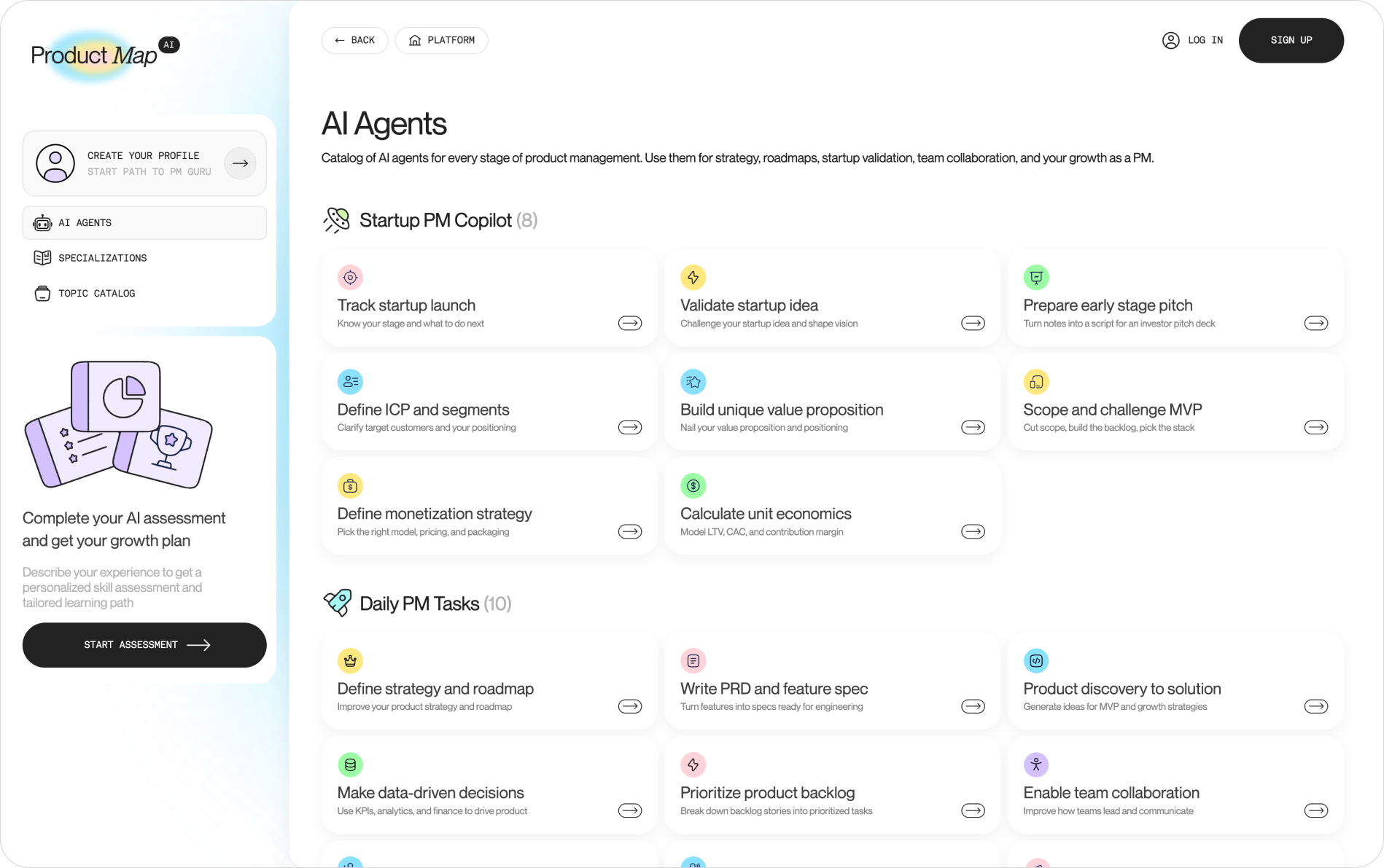Viewport: 1384px width, 868px height.
Task: Open Track startup launch via its arrow
Action: click(630, 323)
